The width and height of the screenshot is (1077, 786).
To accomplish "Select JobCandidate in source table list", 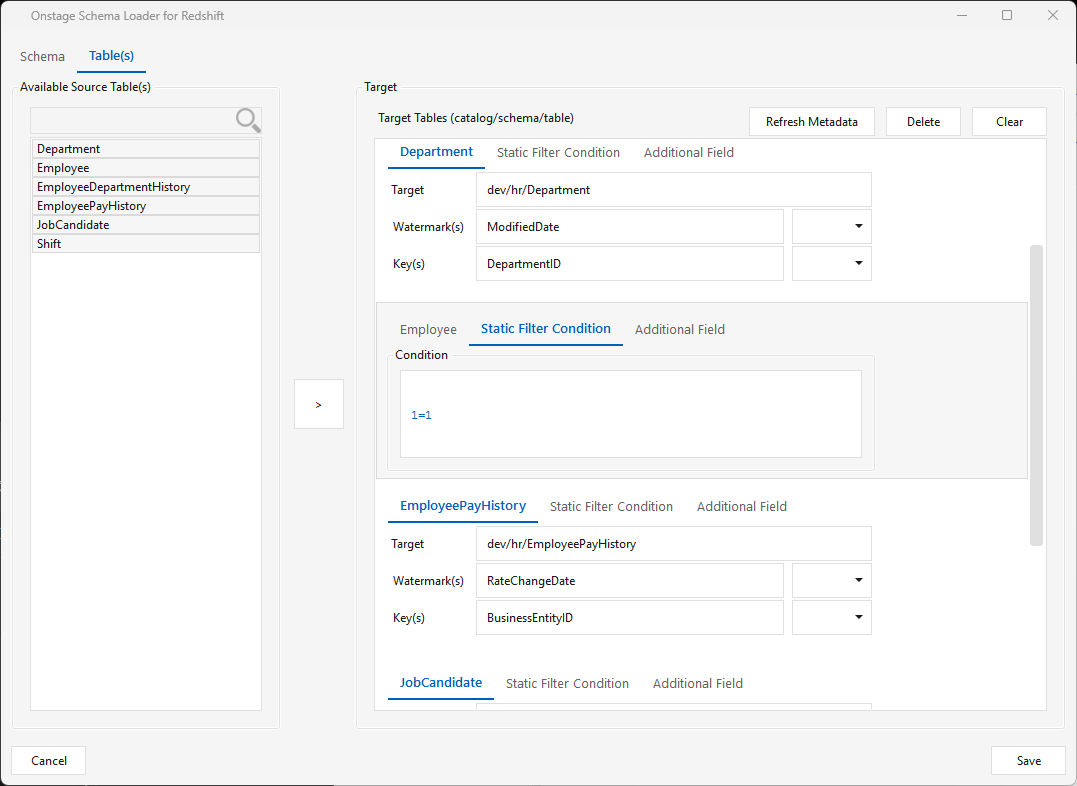I will tap(146, 225).
